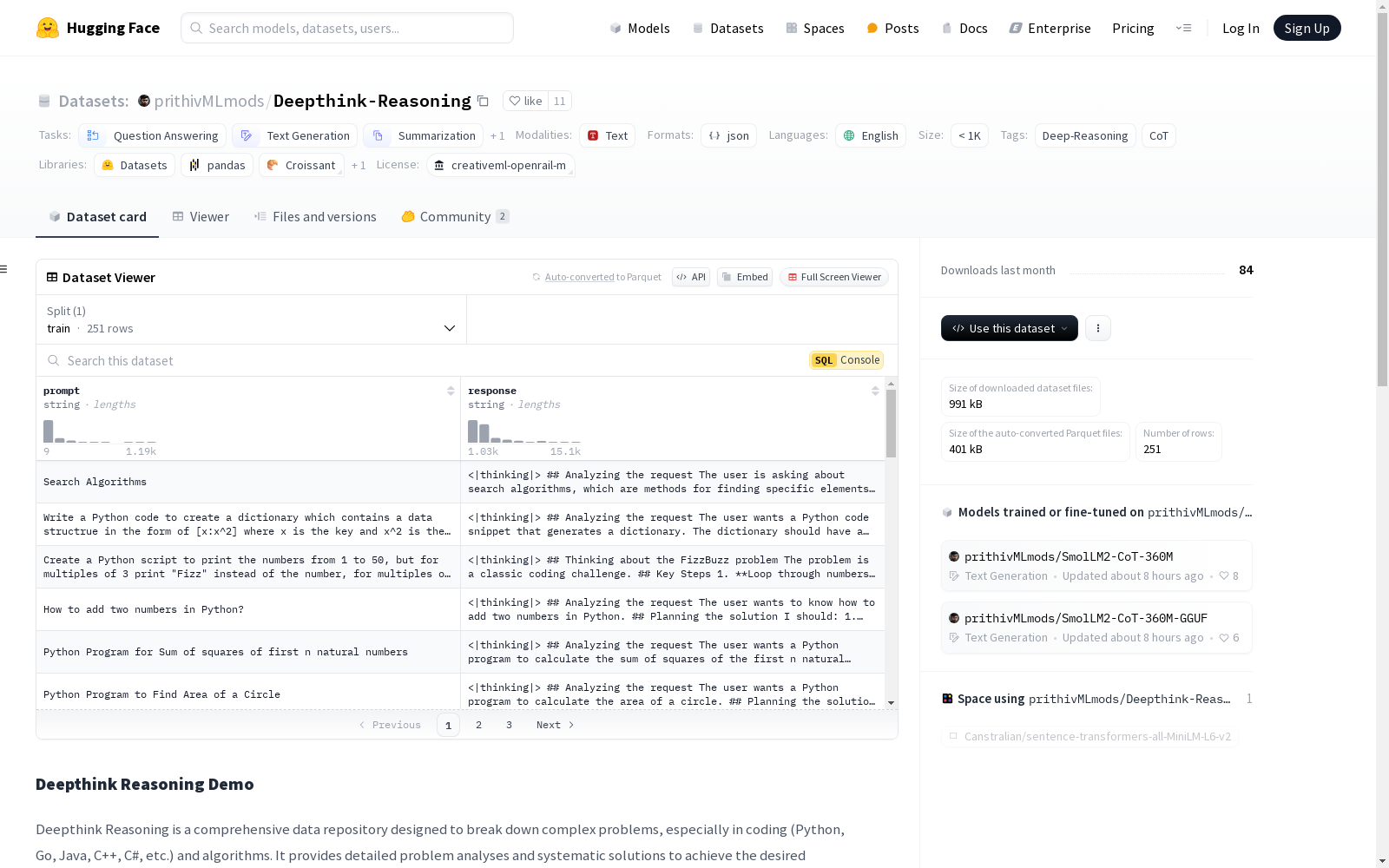This screenshot has height=868, width=1389.
Task: Click the prithivMLmods avatar in the title
Action: (144, 101)
